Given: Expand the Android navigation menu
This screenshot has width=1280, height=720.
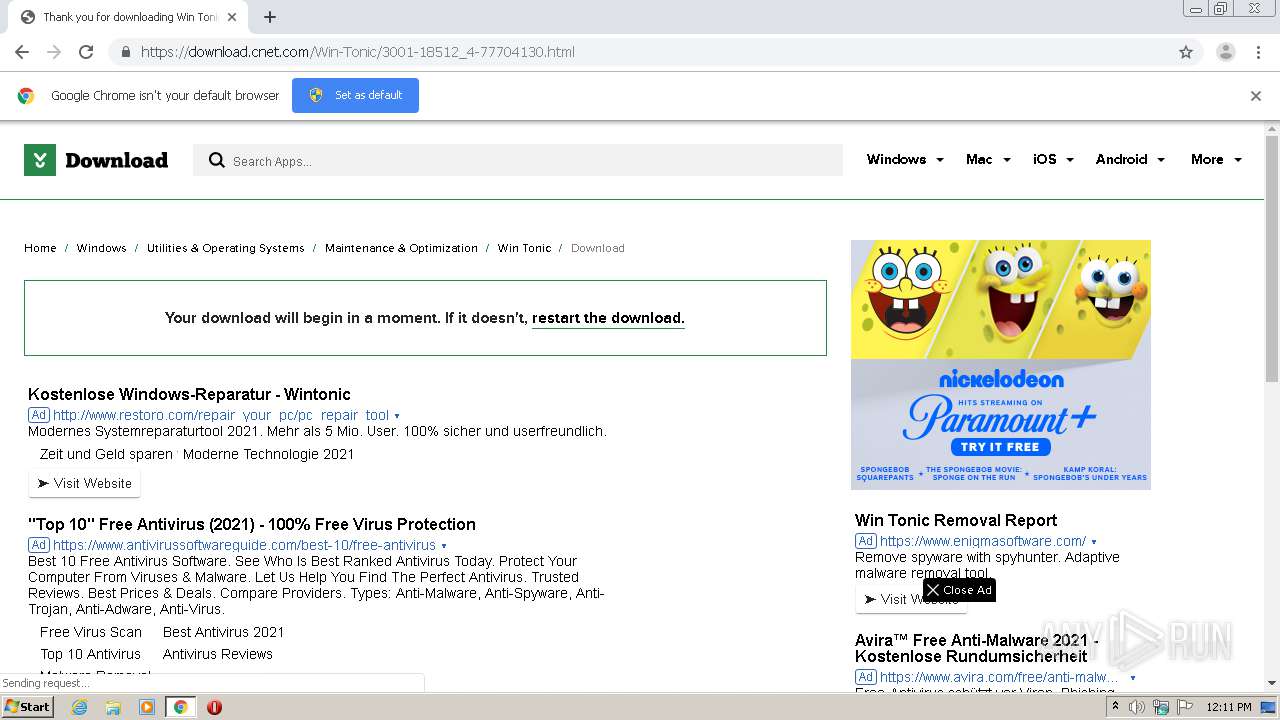Looking at the screenshot, I should (1130, 160).
